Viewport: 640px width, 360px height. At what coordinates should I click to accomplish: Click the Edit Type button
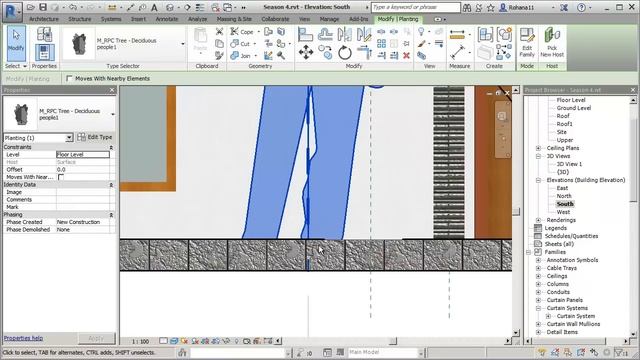95,137
